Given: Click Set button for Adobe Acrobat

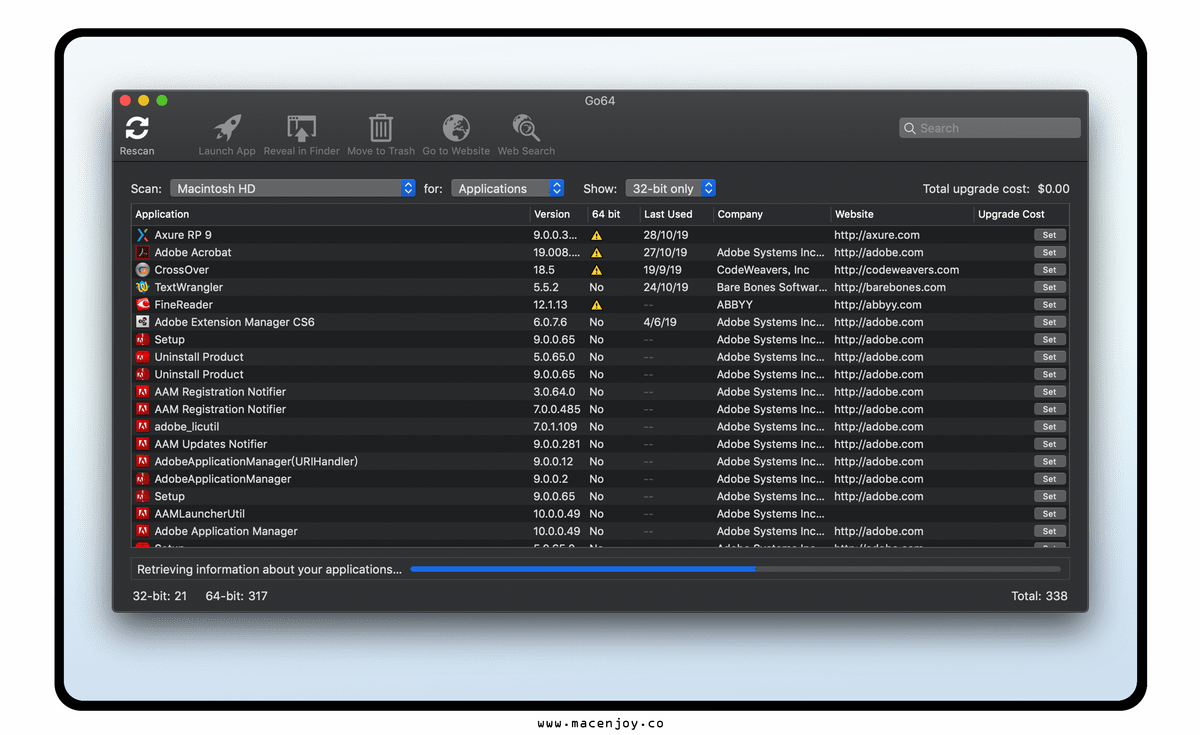Looking at the screenshot, I should (x=1050, y=253).
